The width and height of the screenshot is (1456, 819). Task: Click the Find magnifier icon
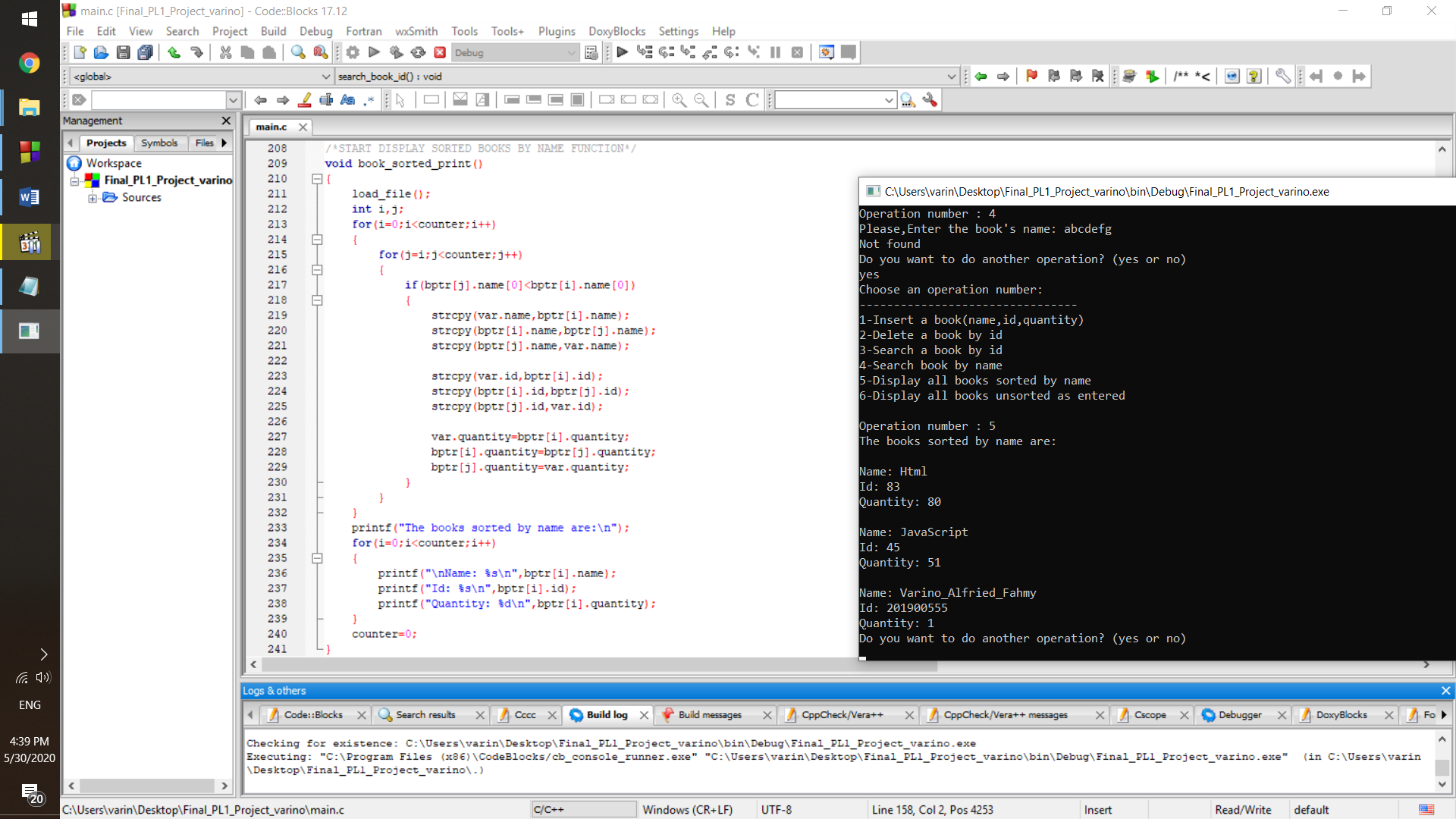click(298, 52)
